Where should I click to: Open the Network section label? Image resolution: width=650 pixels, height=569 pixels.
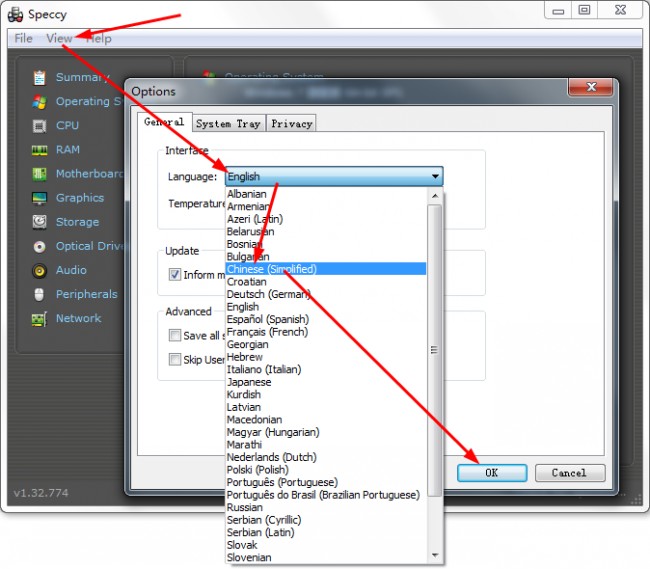pos(78,318)
